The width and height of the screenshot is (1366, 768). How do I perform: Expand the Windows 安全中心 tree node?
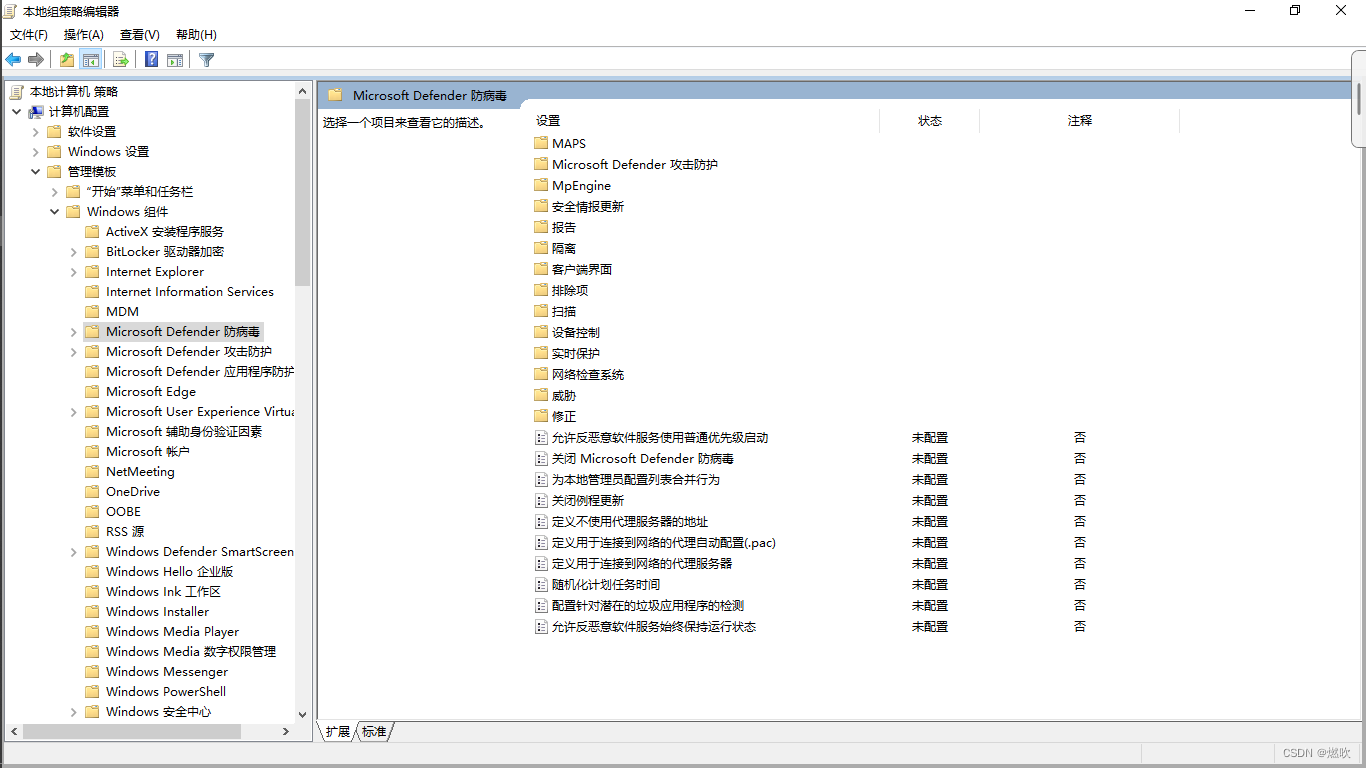(74, 711)
